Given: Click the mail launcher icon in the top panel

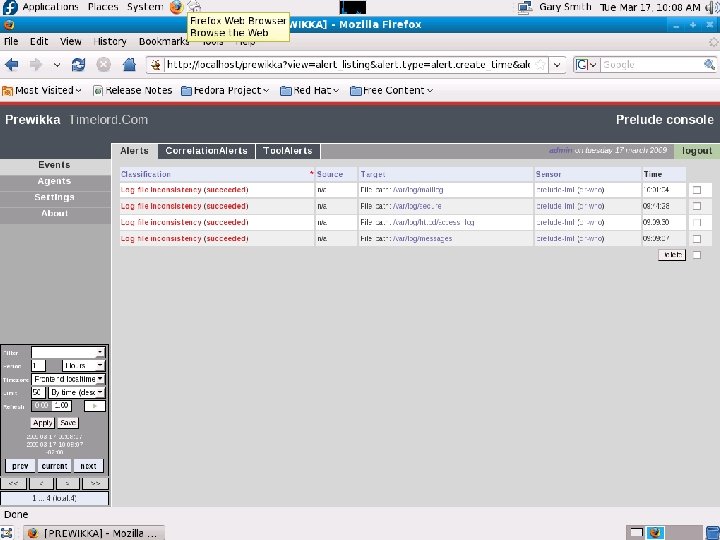Looking at the screenshot, I should click(x=195, y=6).
